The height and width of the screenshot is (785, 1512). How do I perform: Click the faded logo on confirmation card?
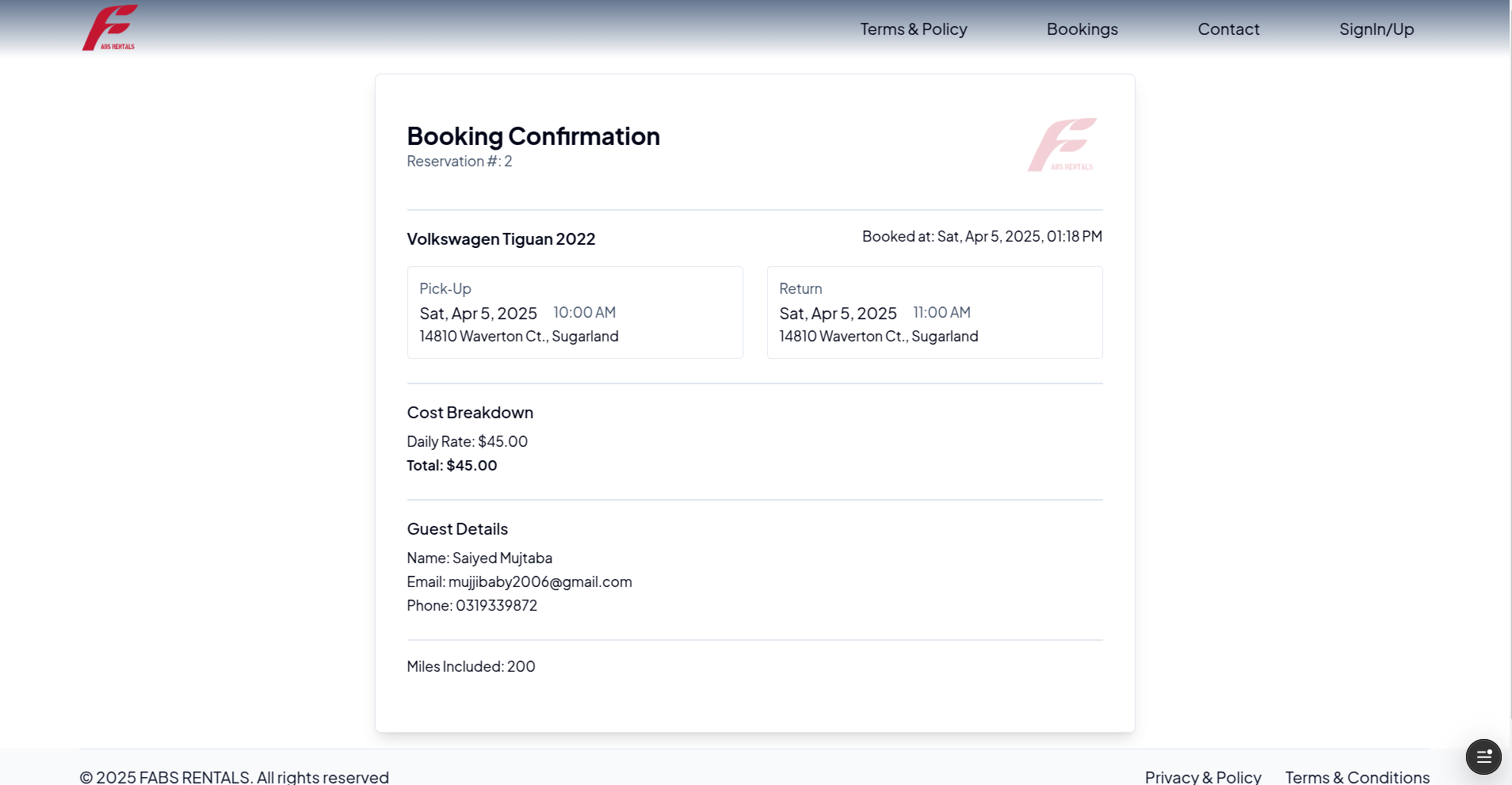click(x=1063, y=144)
